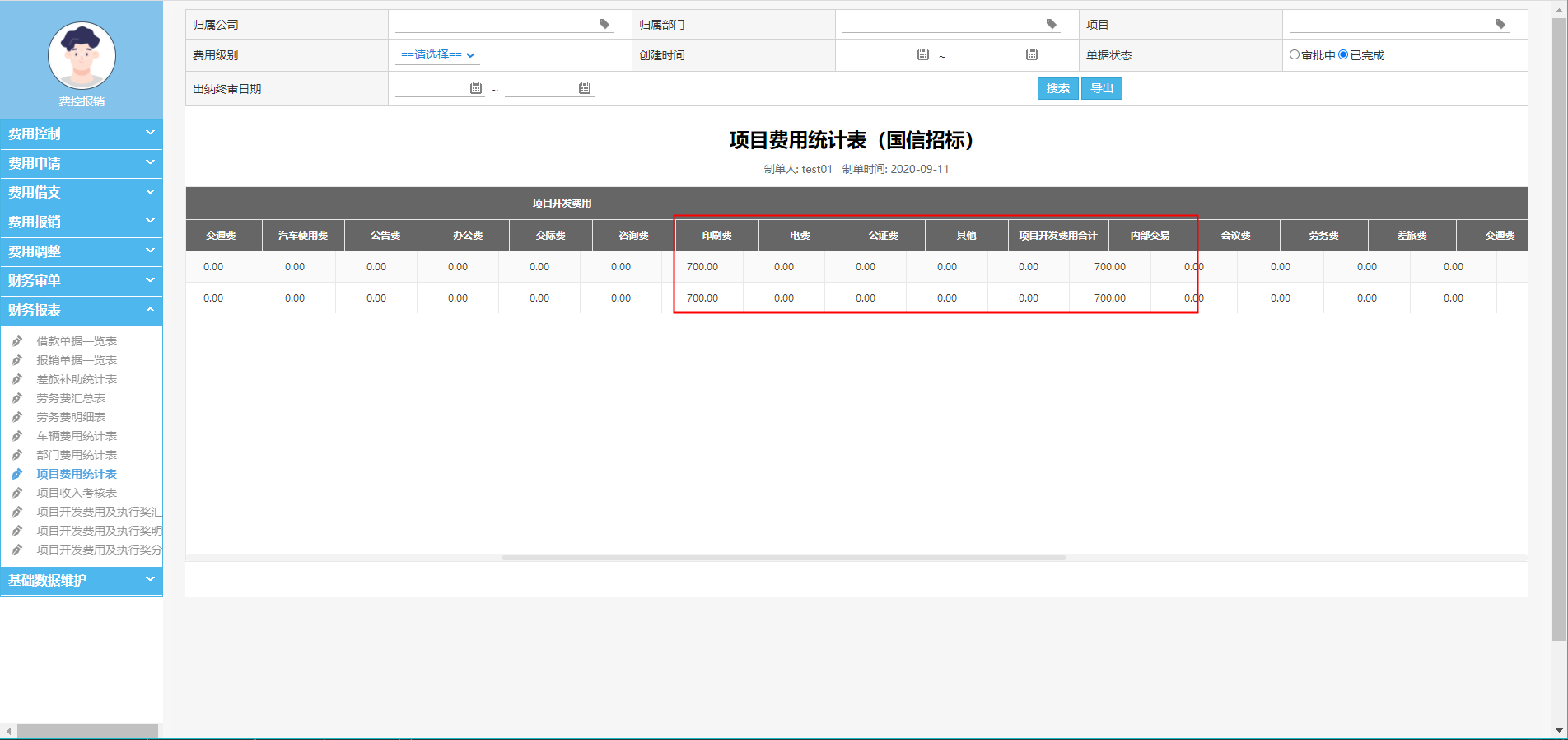Open the 创建时间 end date calendar

(1032, 54)
